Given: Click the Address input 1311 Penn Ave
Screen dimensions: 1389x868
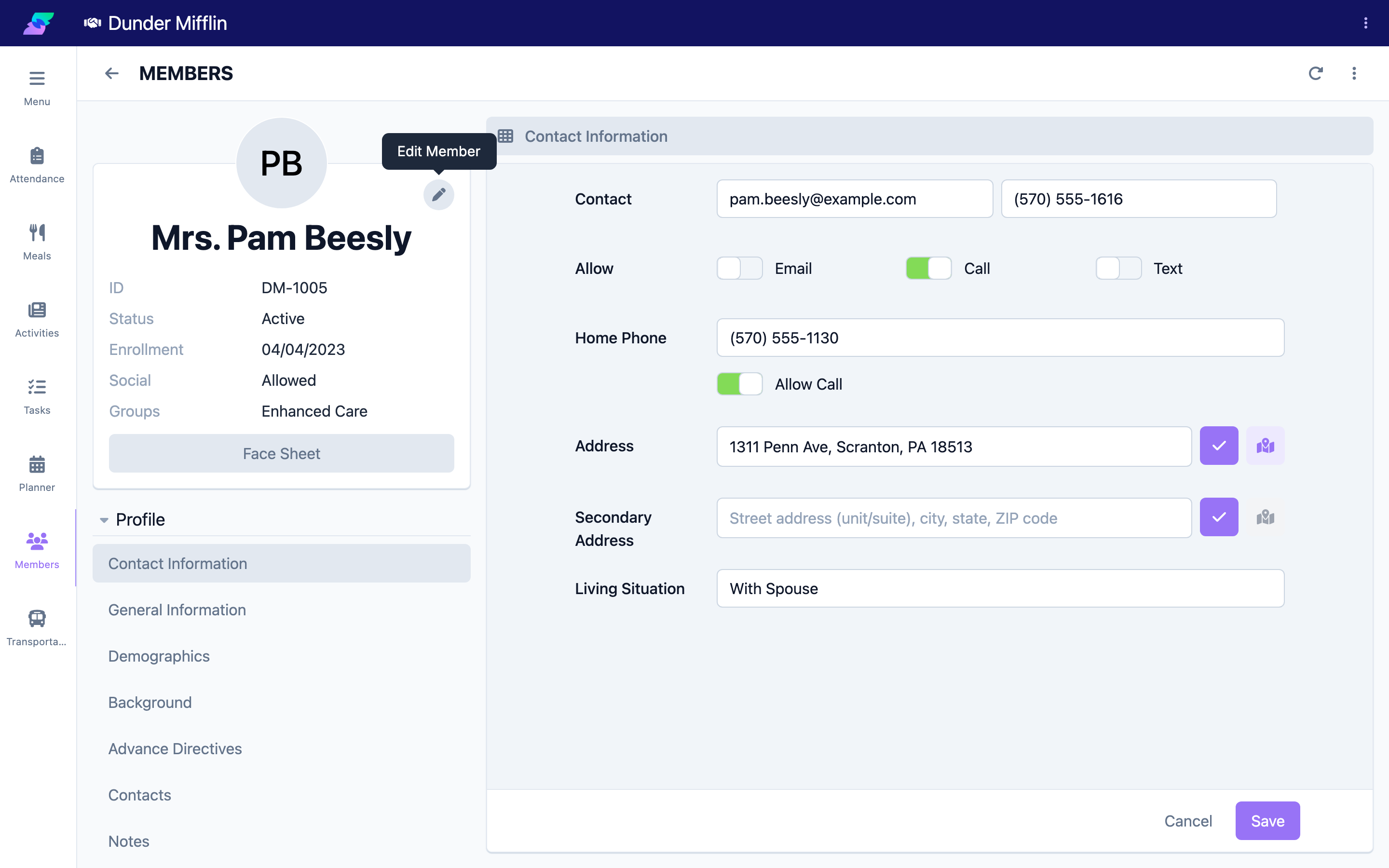Looking at the screenshot, I should (954, 447).
